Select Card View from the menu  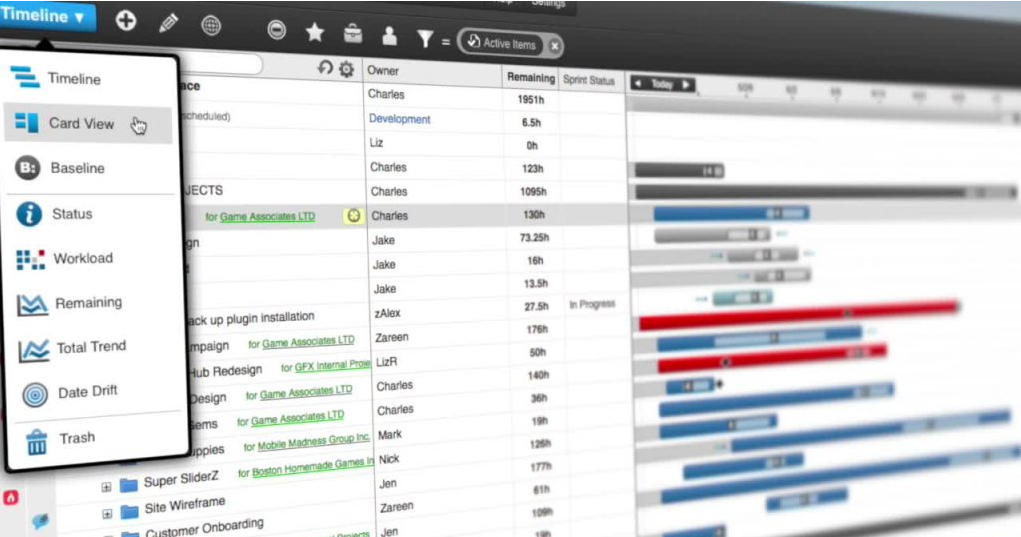pos(81,124)
